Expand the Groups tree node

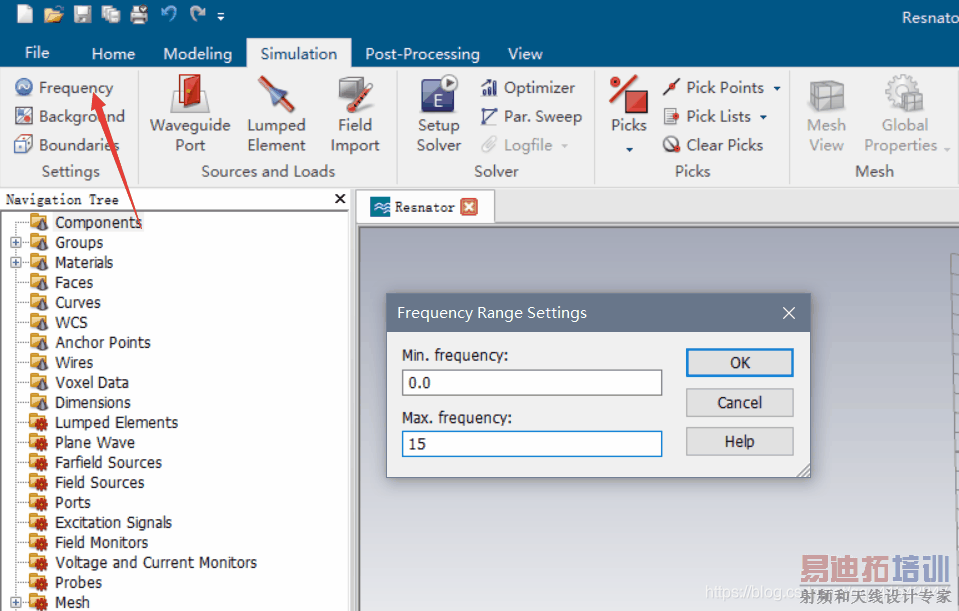coord(16,242)
